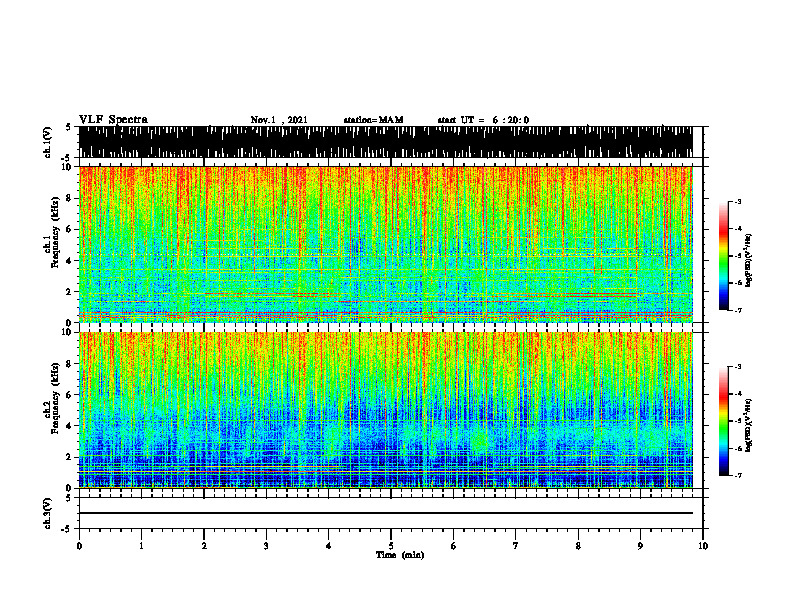Click time axis tick label "8"
The height and width of the screenshot is (612, 792).
(578, 546)
